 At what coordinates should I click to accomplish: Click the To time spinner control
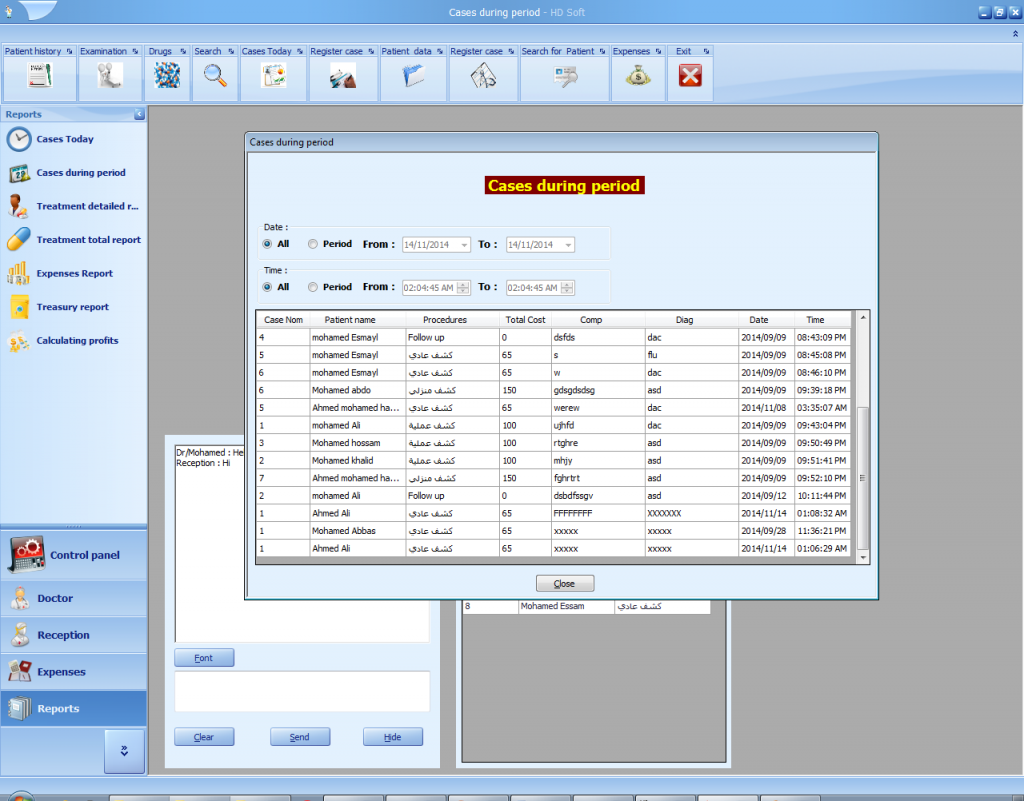pyautogui.click(x=567, y=288)
